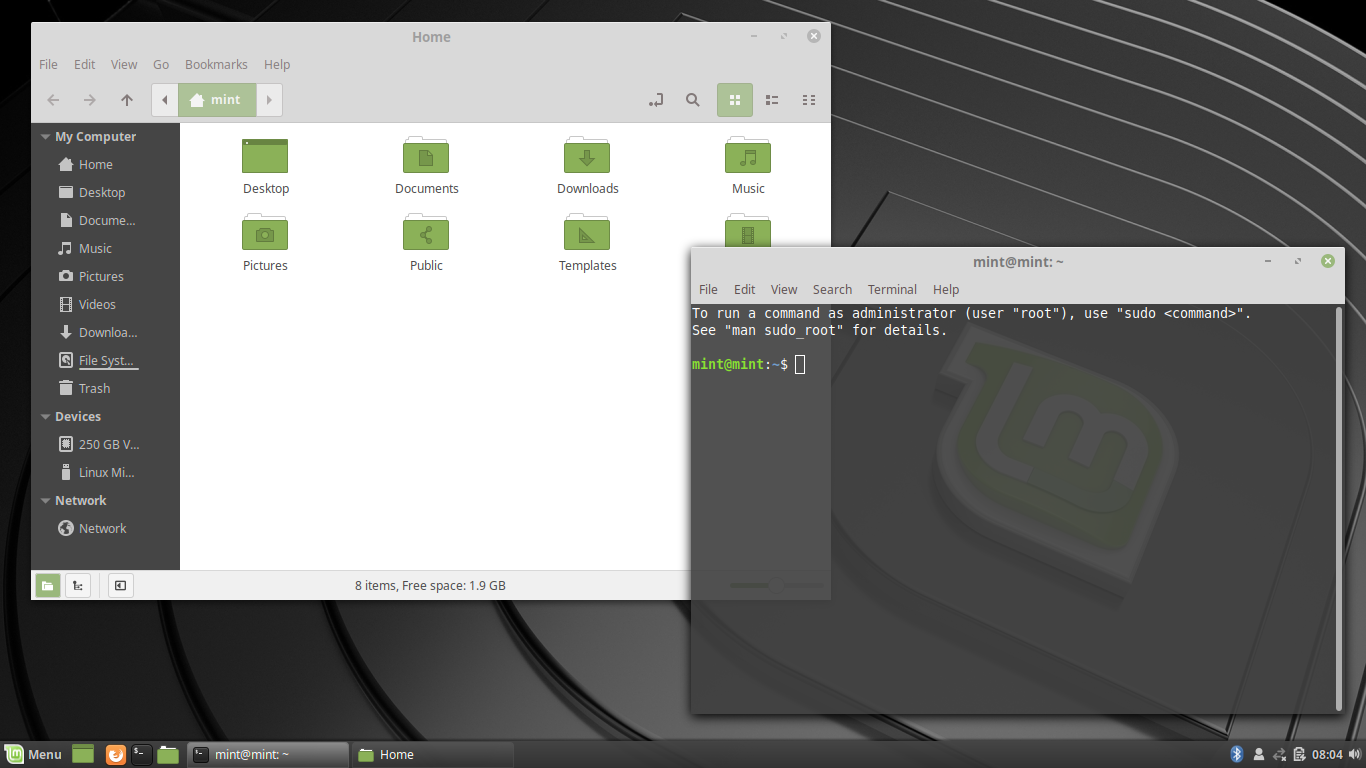Toggle icon view mode on
This screenshot has height=768, width=1366.
click(735, 100)
